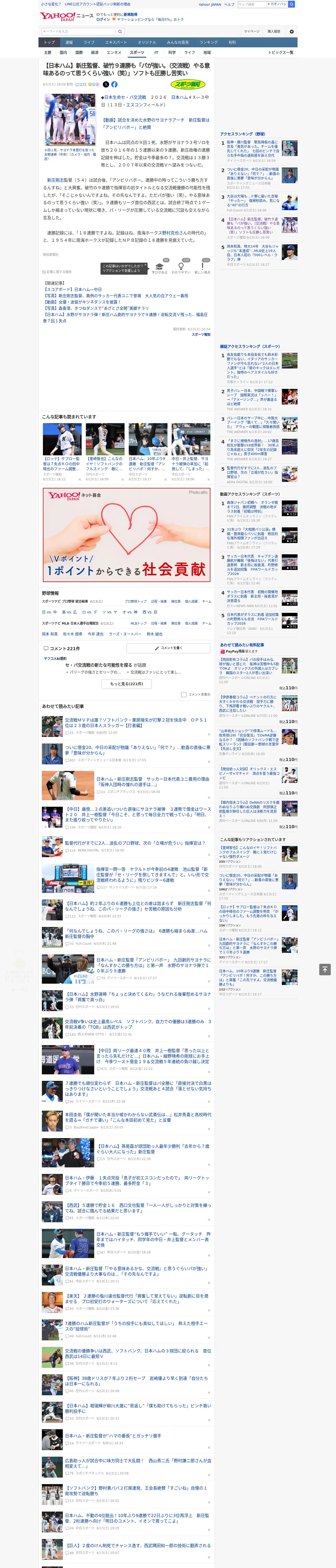Select the 有料 navigation tab
This screenshot has width=336, height=1568.
(x=232, y=43)
